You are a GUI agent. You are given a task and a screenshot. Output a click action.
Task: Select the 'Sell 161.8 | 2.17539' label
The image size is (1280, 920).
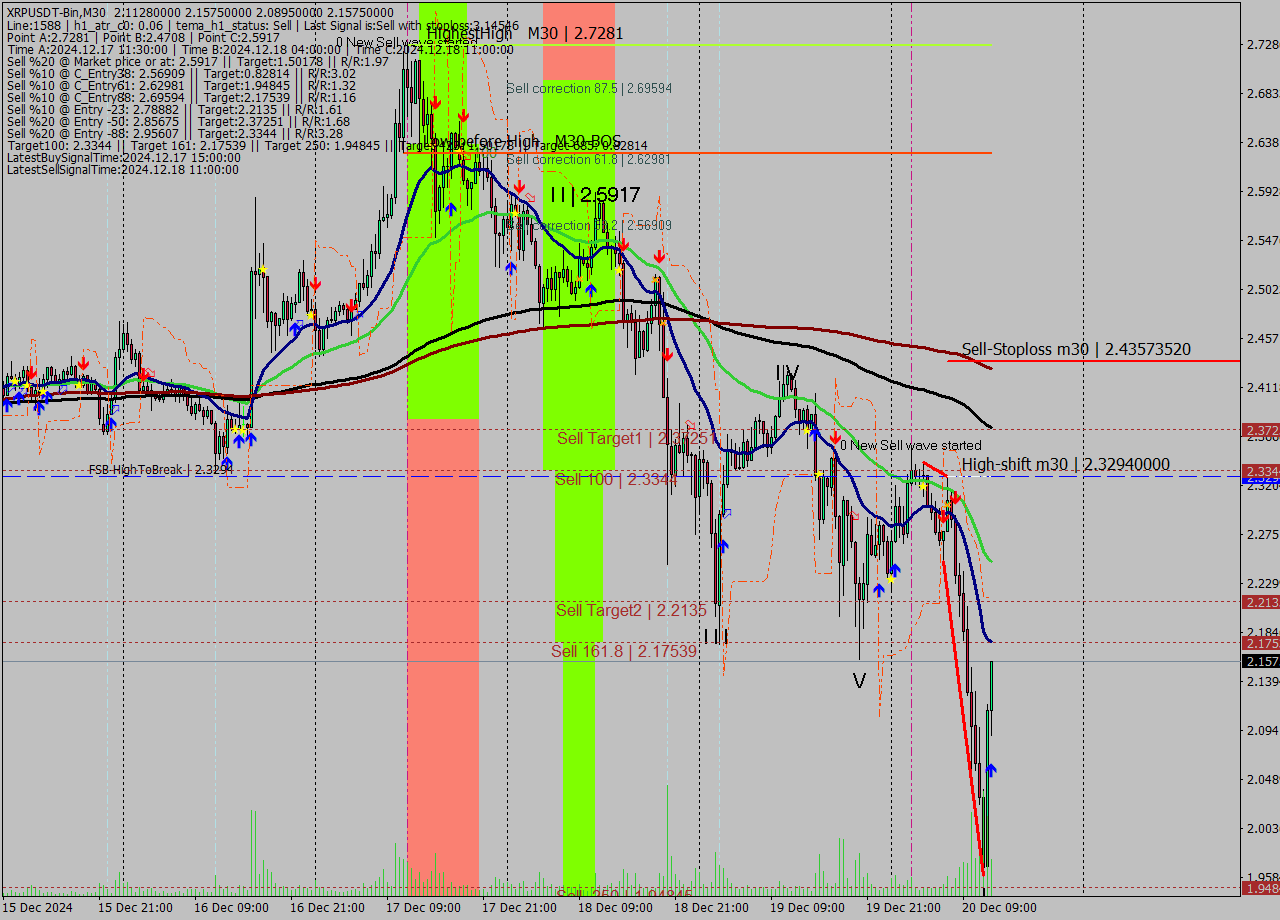(x=624, y=651)
